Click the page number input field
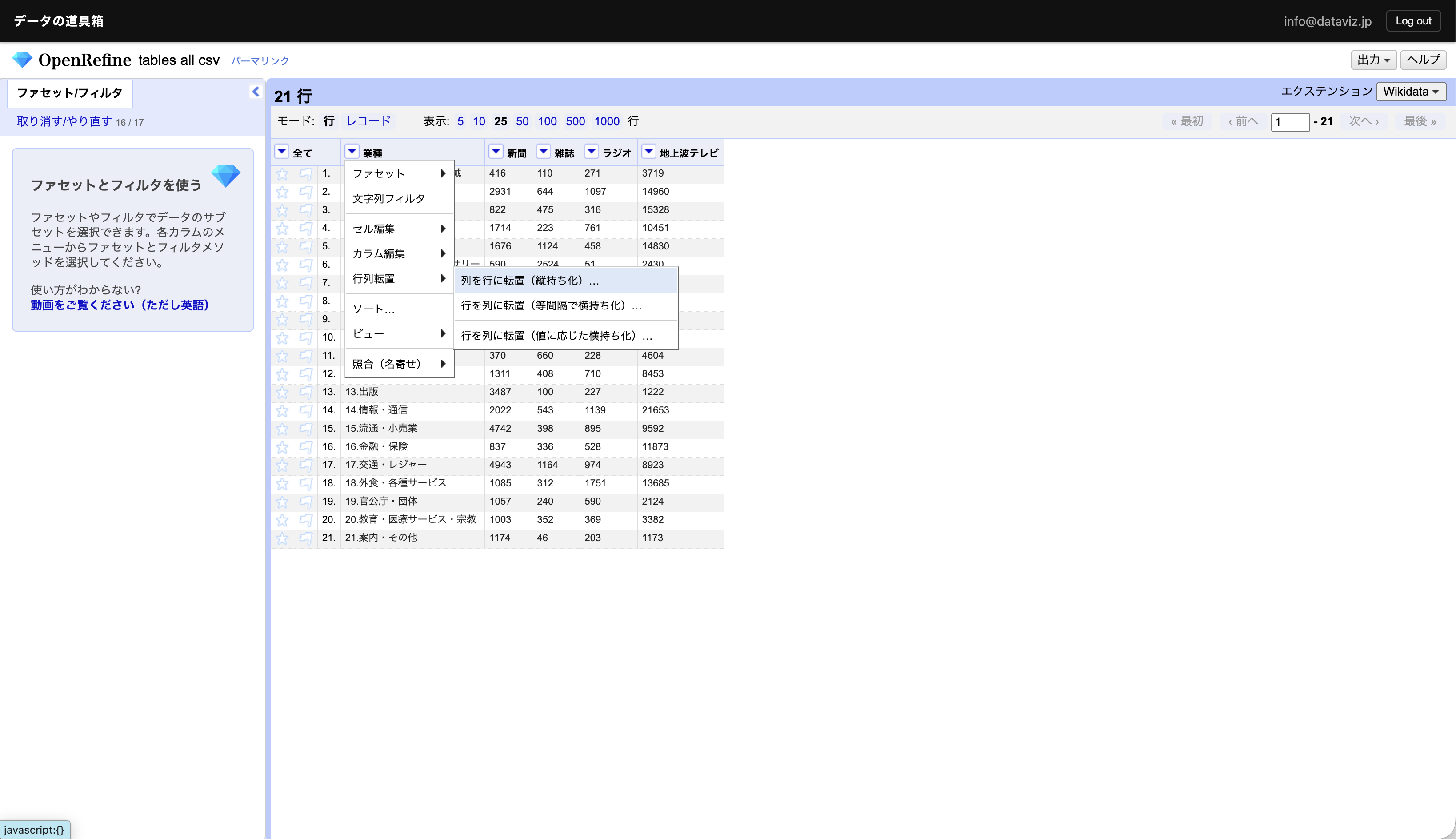Screen dimensions: 1456x839 (1289, 121)
